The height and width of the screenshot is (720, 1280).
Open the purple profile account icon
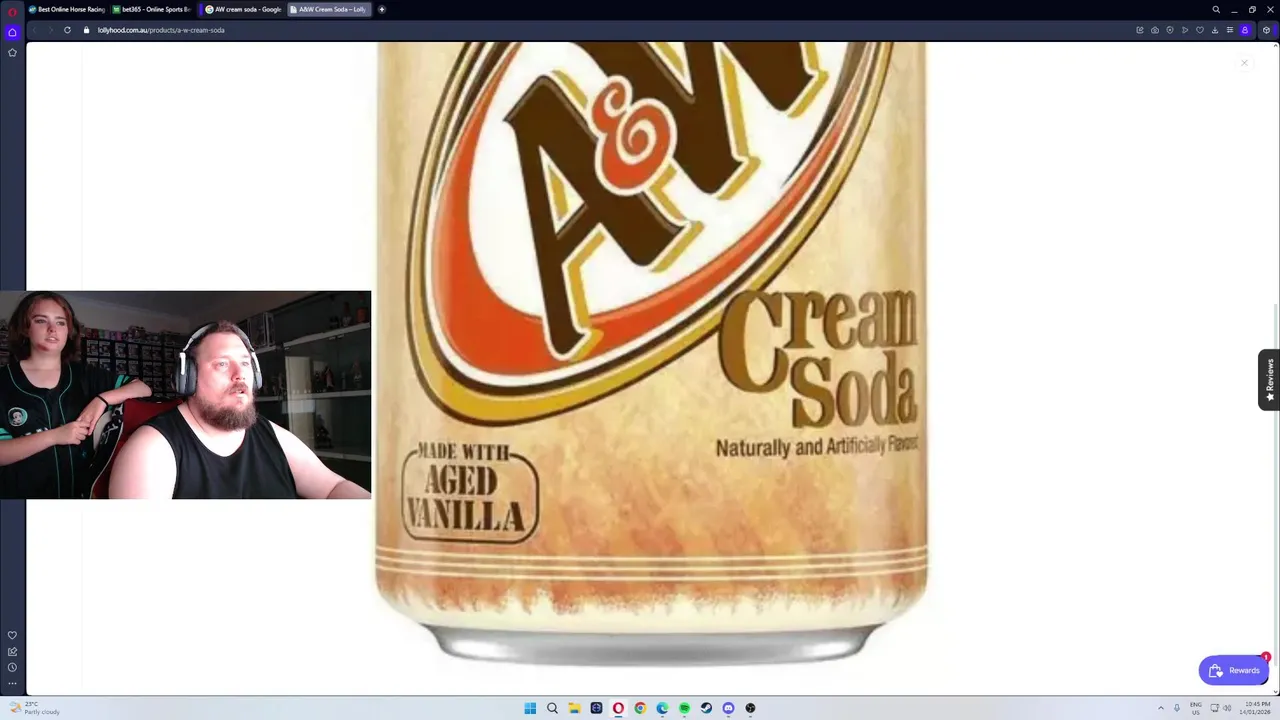point(1245,30)
